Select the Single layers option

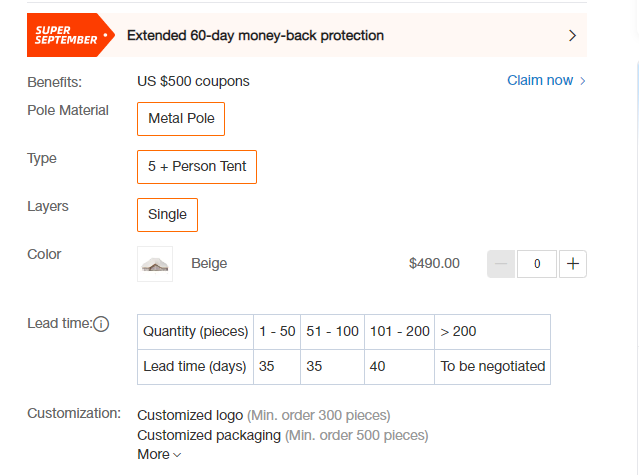[167, 215]
